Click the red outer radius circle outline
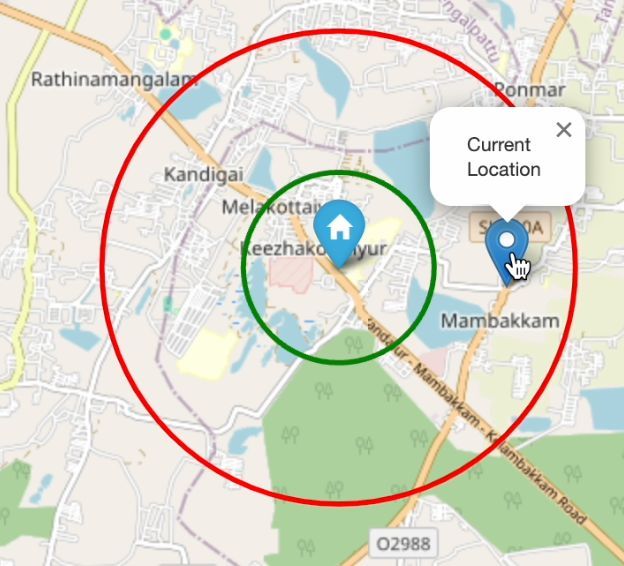 point(102,267)
